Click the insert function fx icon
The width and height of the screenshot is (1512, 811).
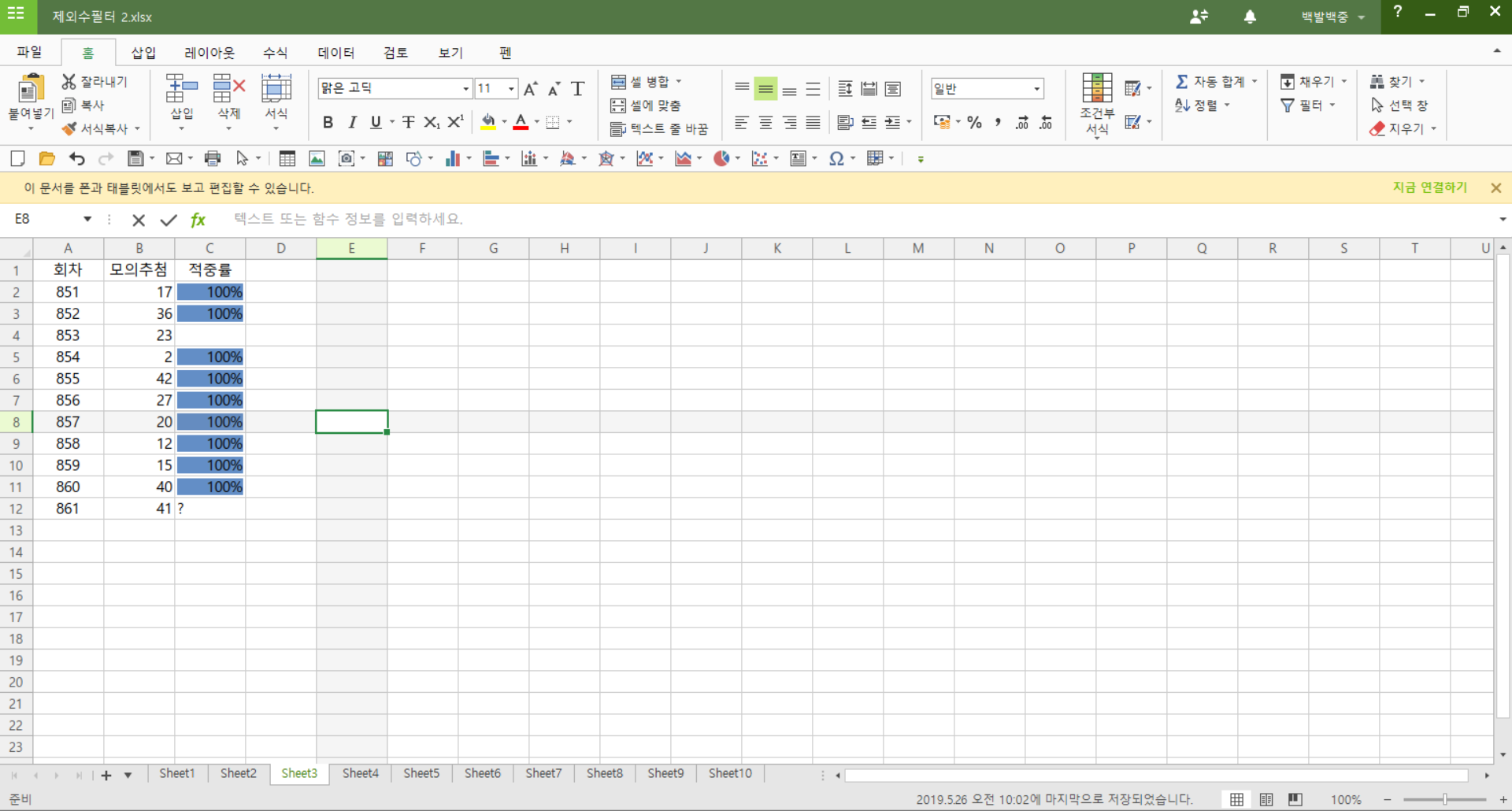198,220
